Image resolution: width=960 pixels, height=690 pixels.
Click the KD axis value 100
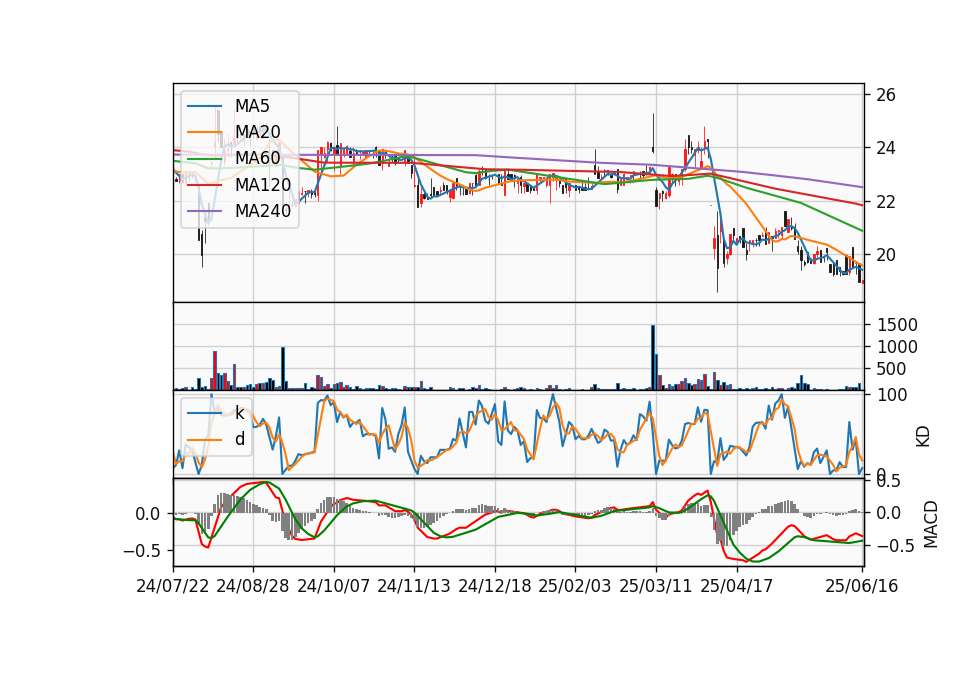[891, 395]
